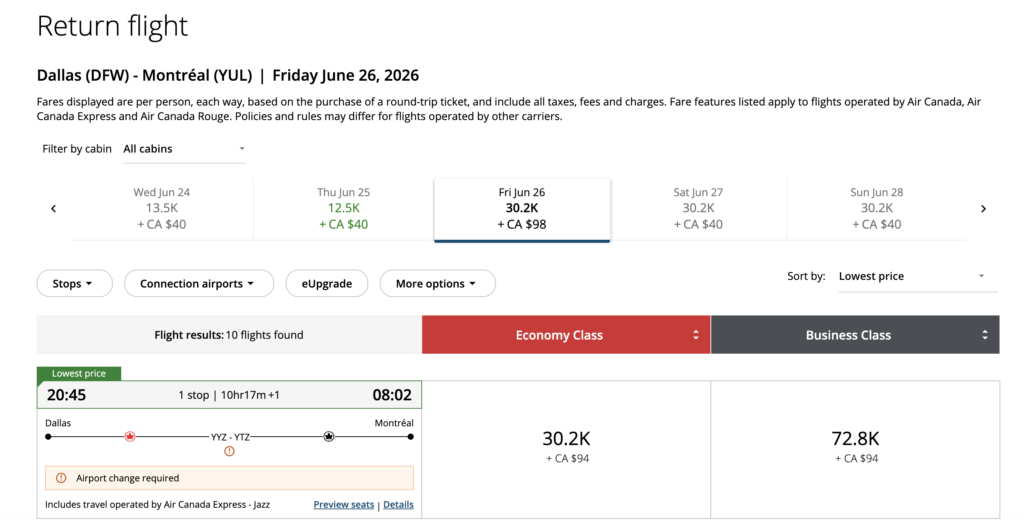The width and height of the screenshot is (1024, 520).
Task: Click the alert icon beside Airport change required
Action: point(62,478)
